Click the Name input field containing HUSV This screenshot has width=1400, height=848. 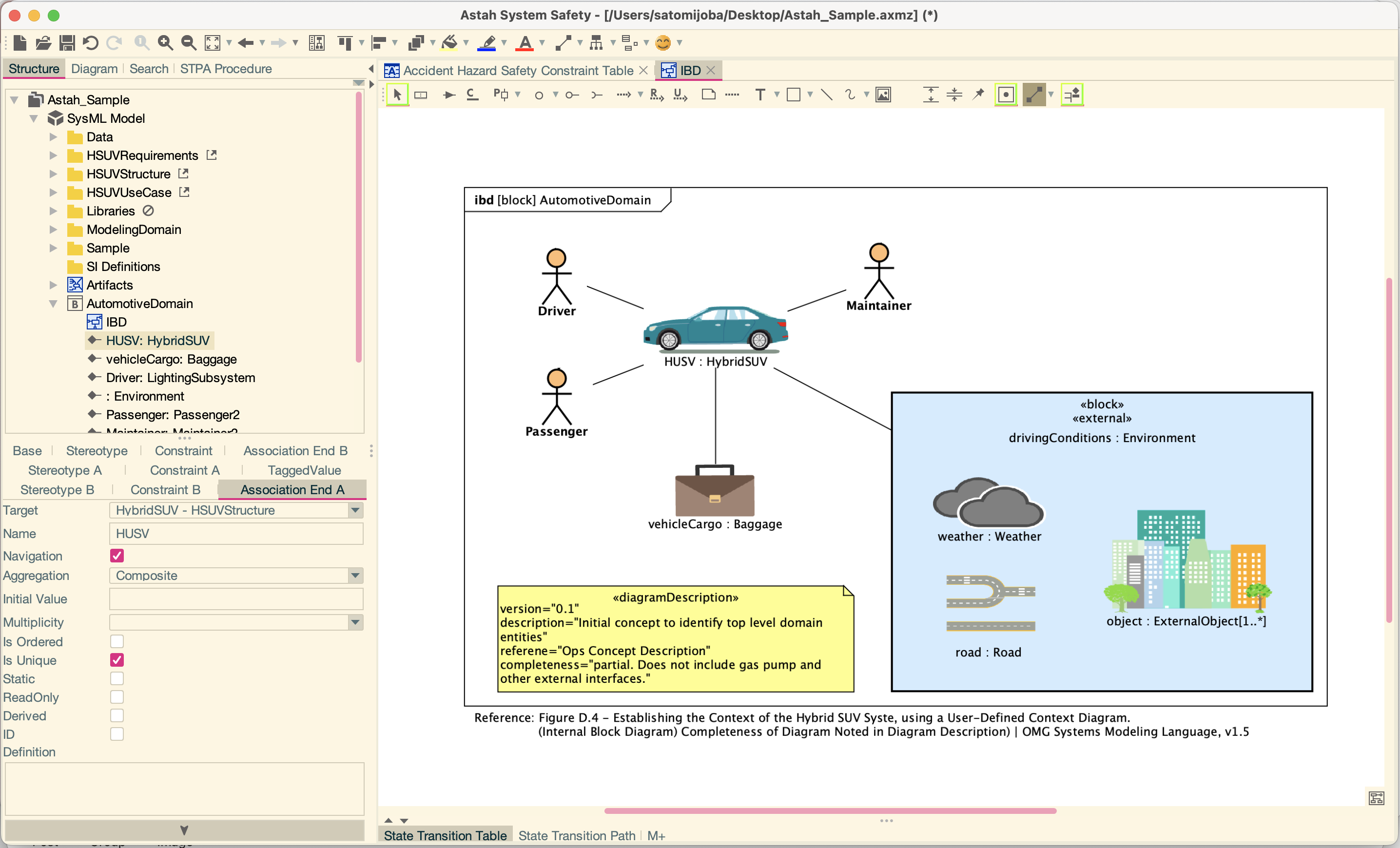[236, 533]
